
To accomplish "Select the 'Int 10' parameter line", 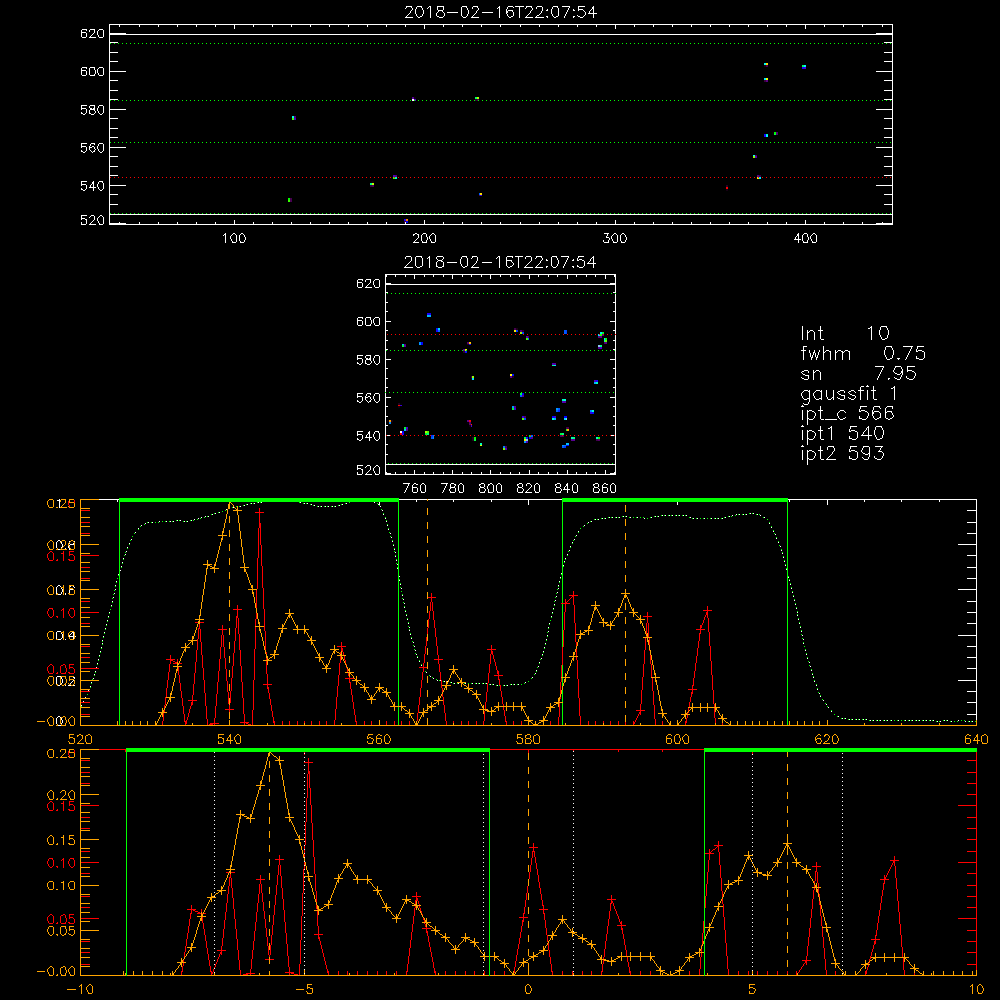I will (845, 333).
